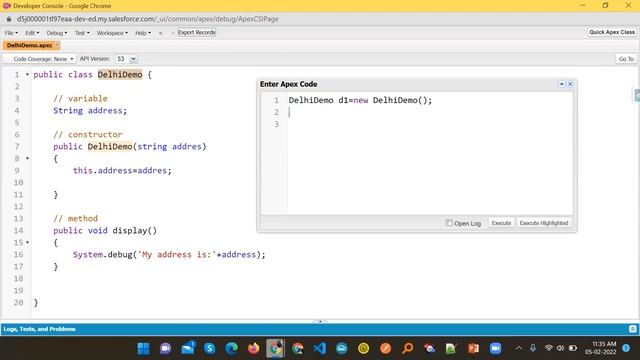Open the orange circle app on taskbar
This screenshot has height=360, width=640.
coord(385,348)
